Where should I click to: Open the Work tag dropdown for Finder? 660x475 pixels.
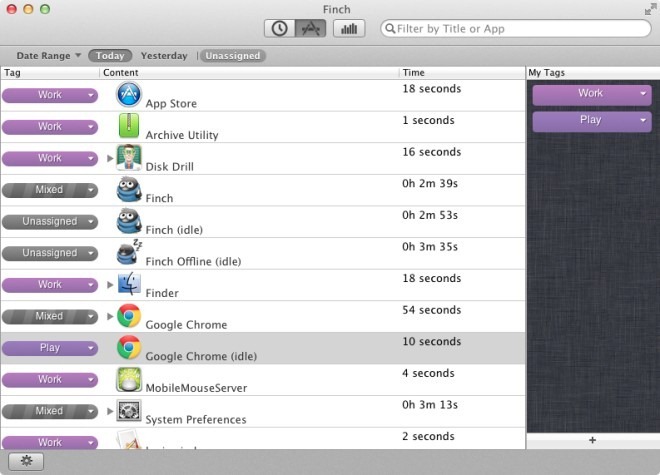pos(50,285)
